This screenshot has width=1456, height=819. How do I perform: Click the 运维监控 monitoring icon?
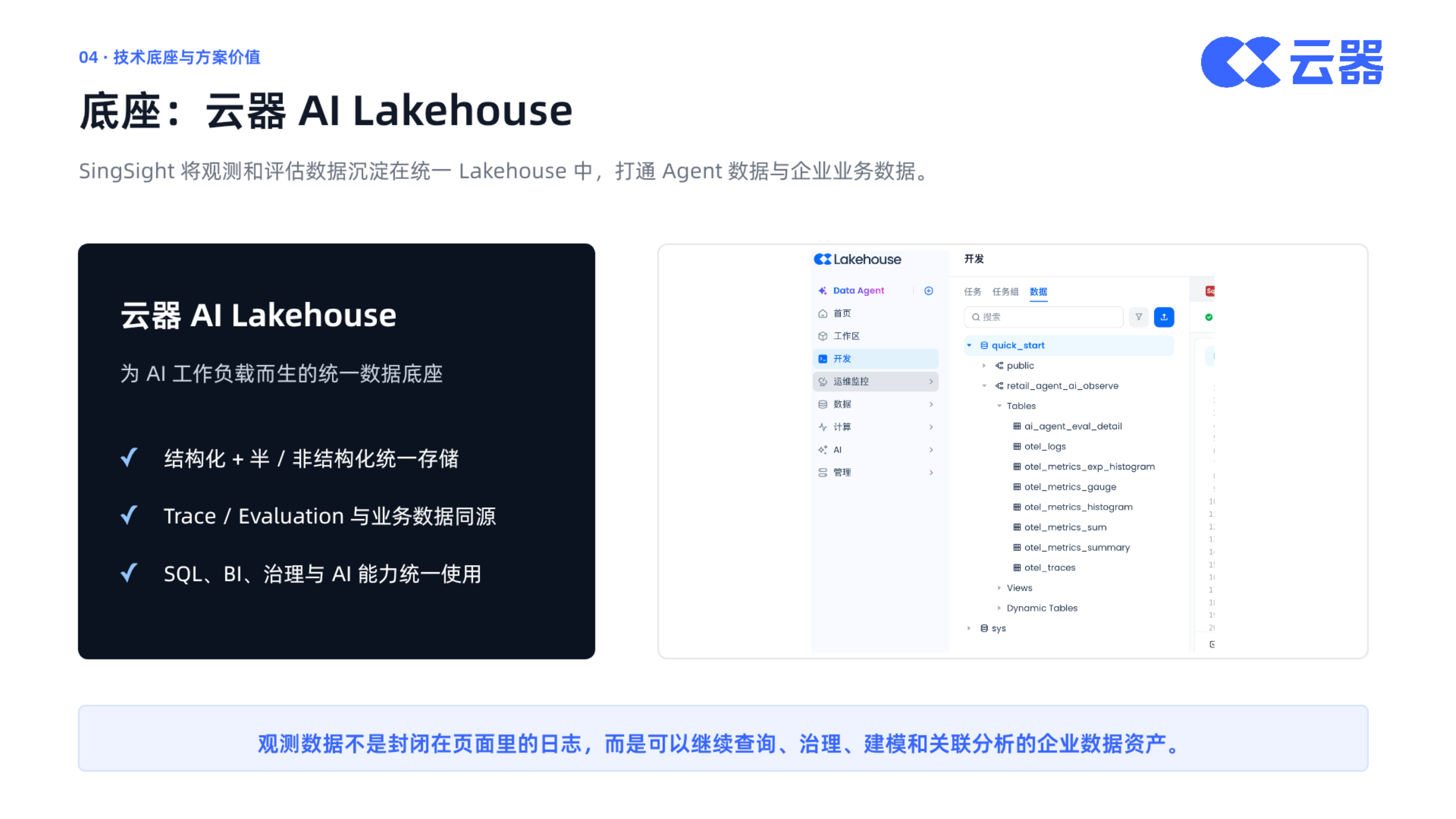pos(822,382)
